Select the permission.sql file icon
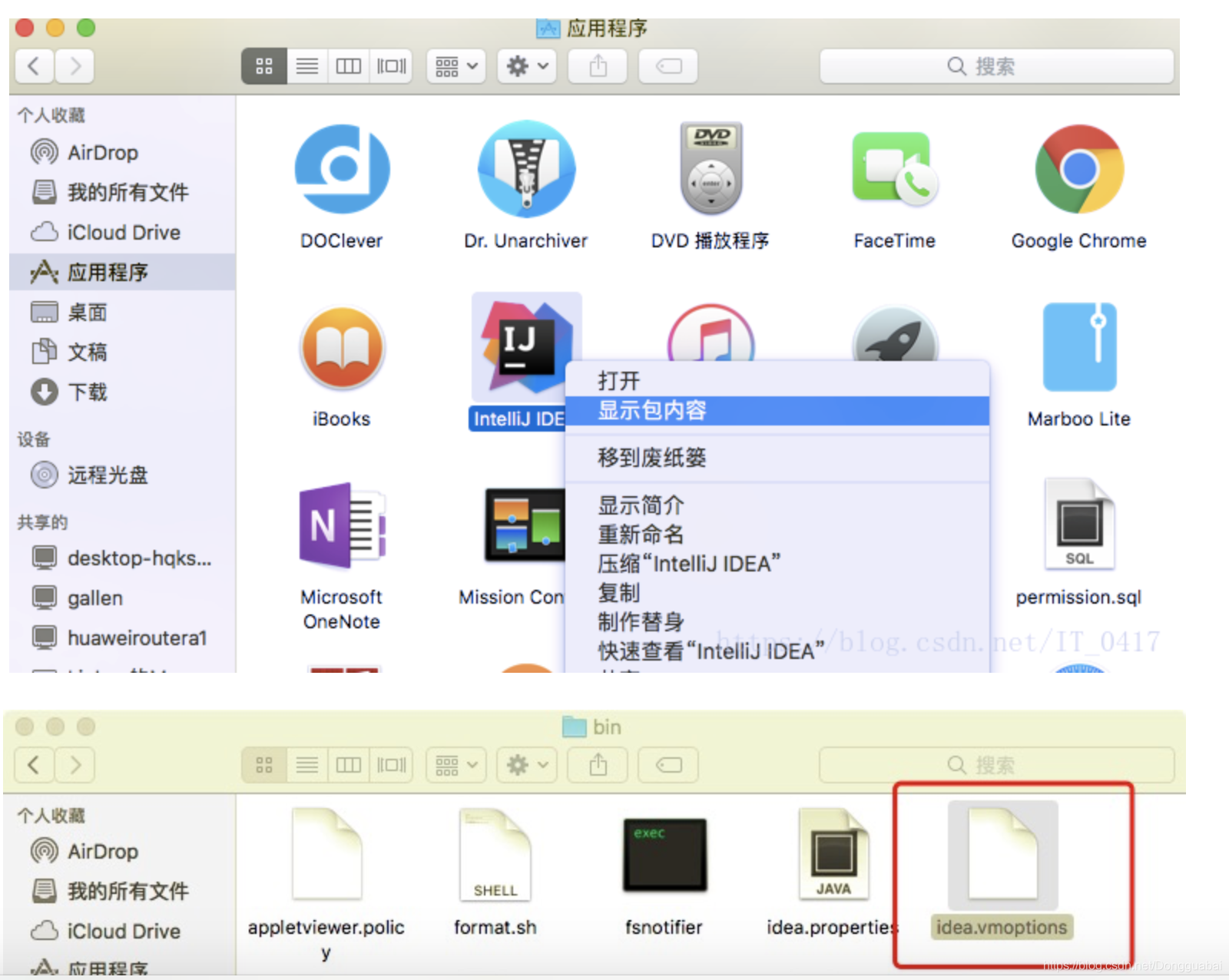Screen dimensions: 1229x980 pyautogui.click(x=1079, y=524)
